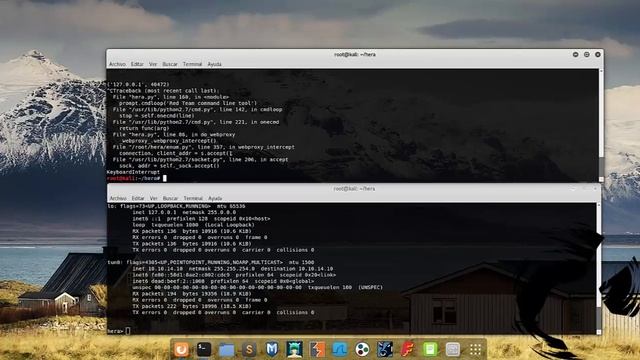640x360 pixels.
Task: Click the 'stop = self.onecmd(line)' line
Action: tap(157, 116)
